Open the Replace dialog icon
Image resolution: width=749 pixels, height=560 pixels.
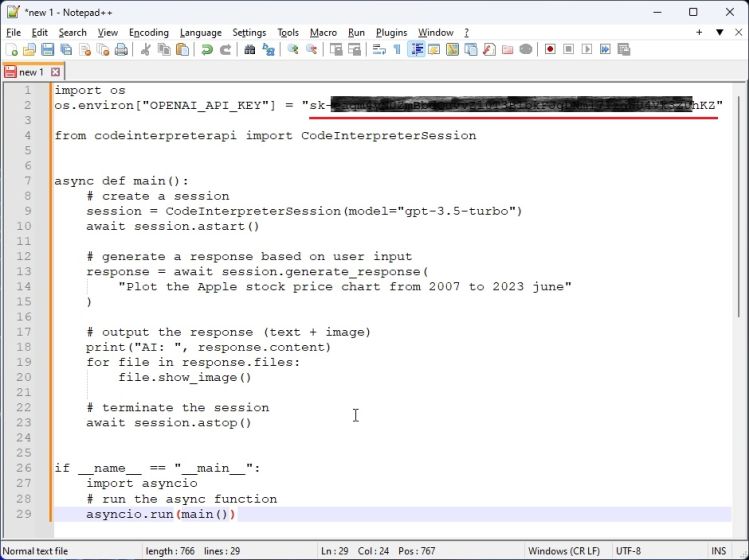(268, 50)
